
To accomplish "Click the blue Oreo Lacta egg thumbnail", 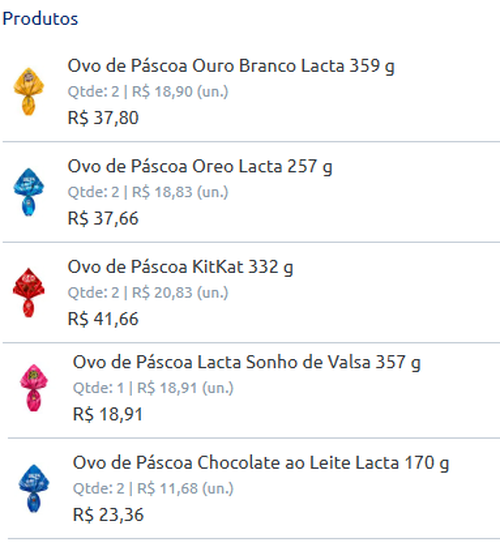I will [28, 192].
